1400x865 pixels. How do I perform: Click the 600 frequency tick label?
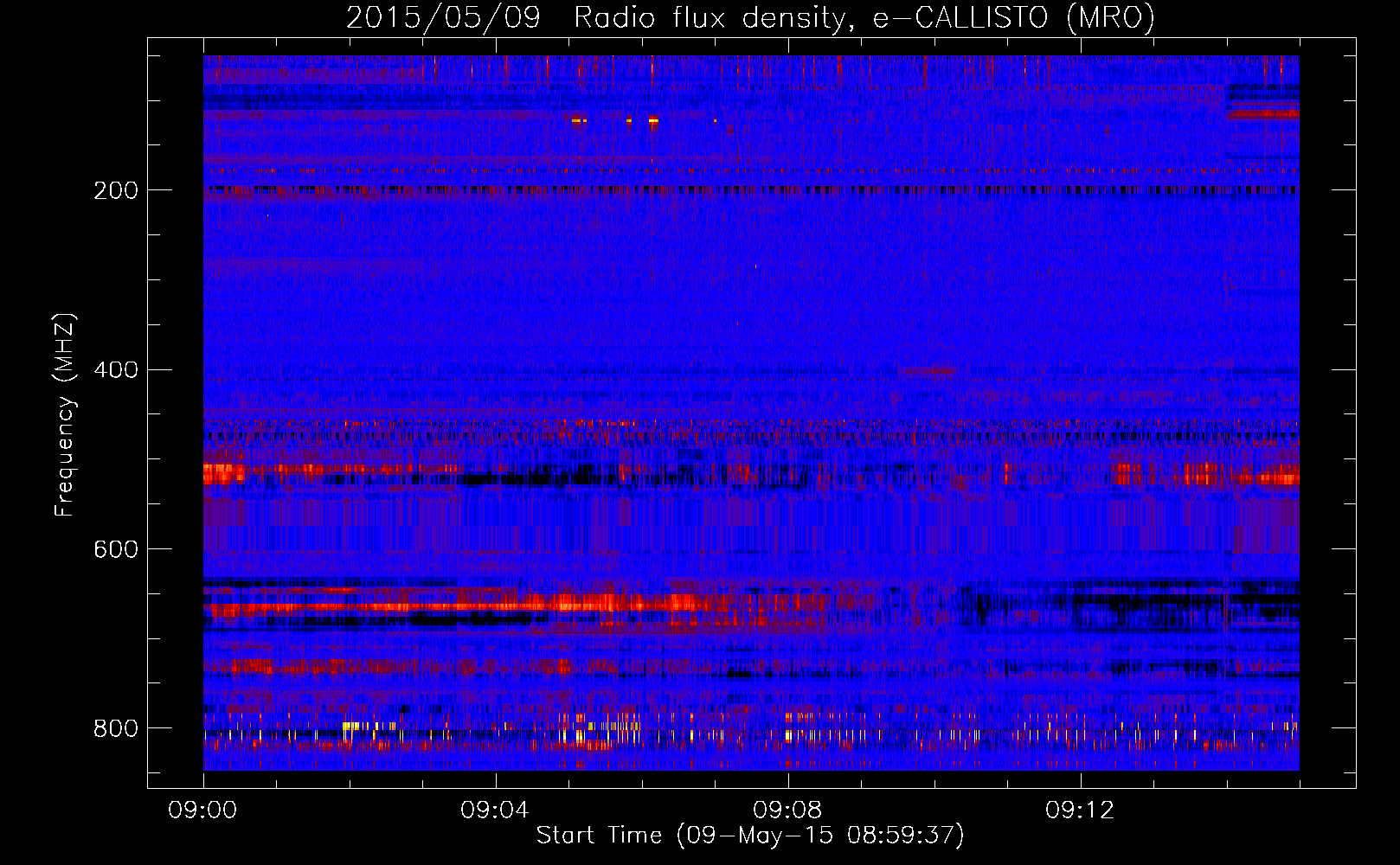[115, 549]
